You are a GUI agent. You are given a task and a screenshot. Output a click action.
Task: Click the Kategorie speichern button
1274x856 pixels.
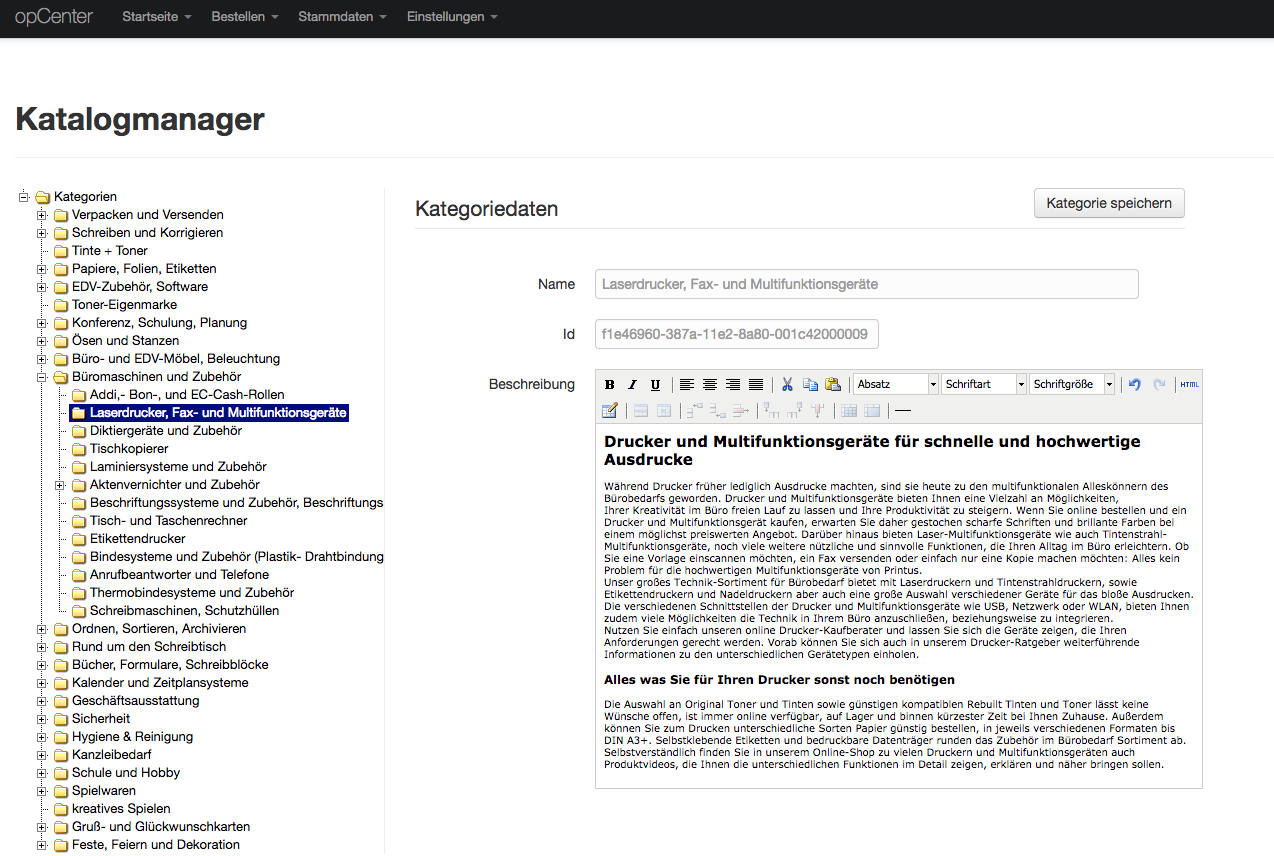pyautogui.click(x=1108, y=202)
